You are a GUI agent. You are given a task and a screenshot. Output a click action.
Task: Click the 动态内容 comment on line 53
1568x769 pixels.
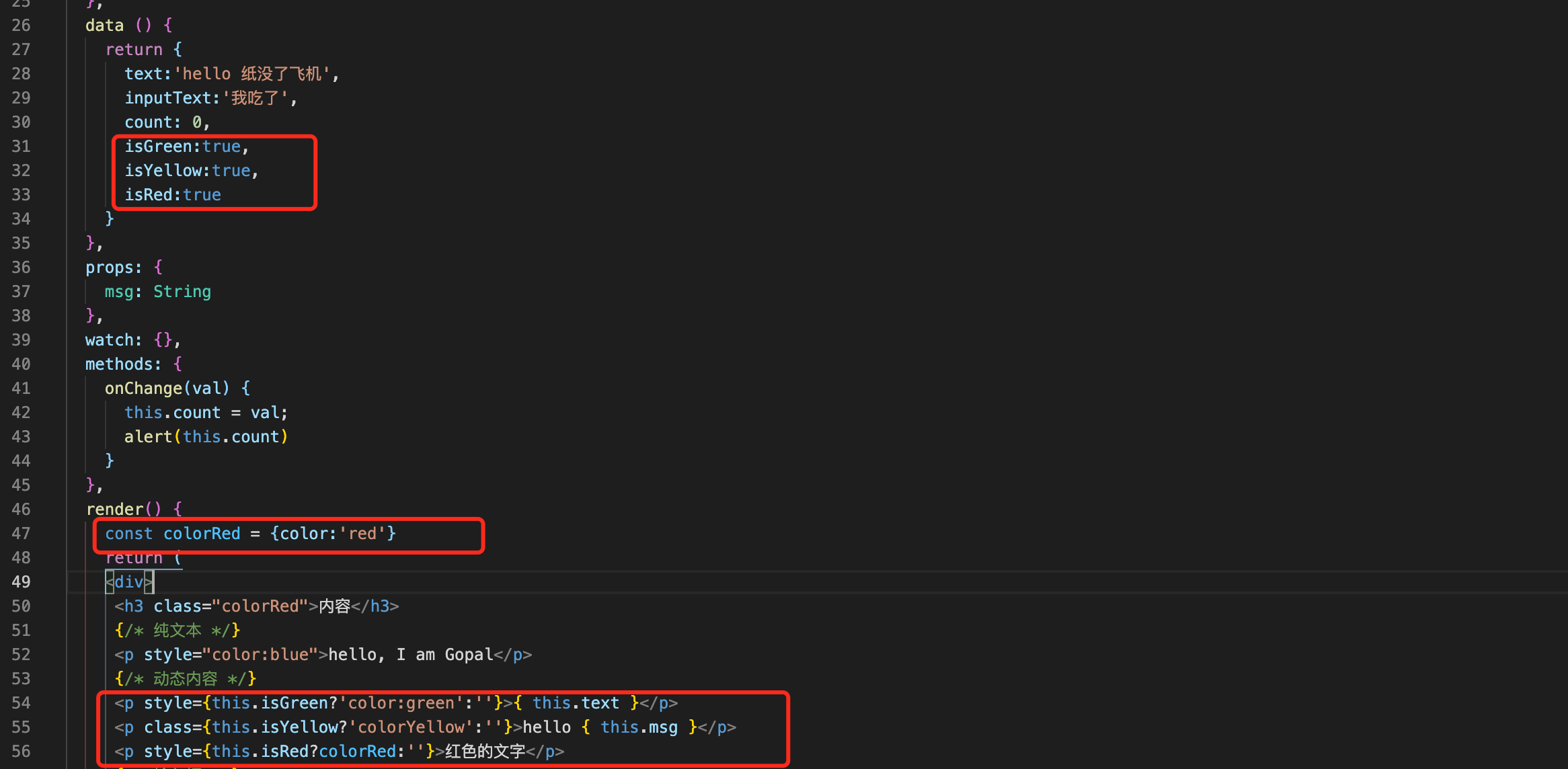click(186, 679)
